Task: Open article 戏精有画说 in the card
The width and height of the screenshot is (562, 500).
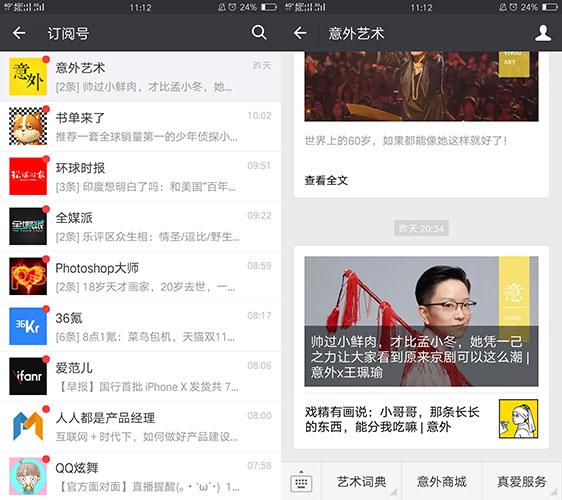Action: (392, 419)
